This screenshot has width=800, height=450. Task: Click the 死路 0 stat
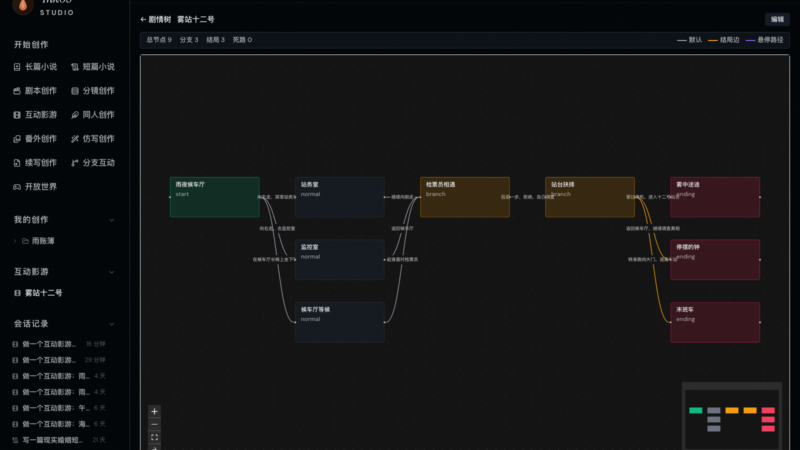click(x=242, y=40)
